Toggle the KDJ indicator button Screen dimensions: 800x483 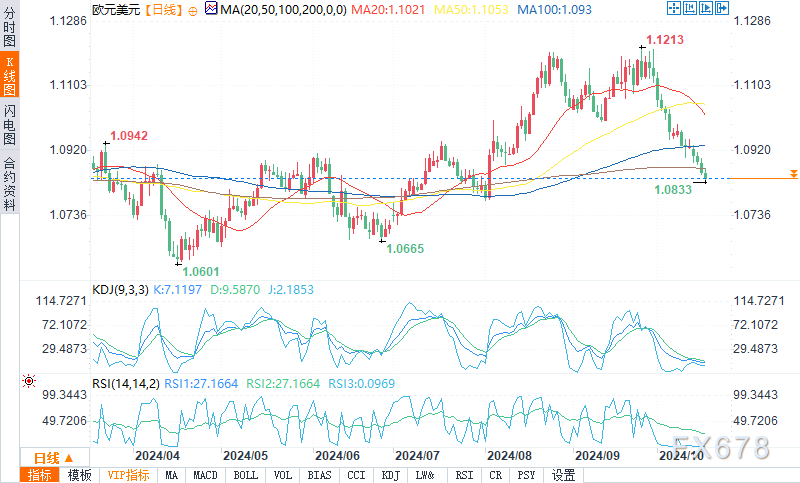click(391, 475)
